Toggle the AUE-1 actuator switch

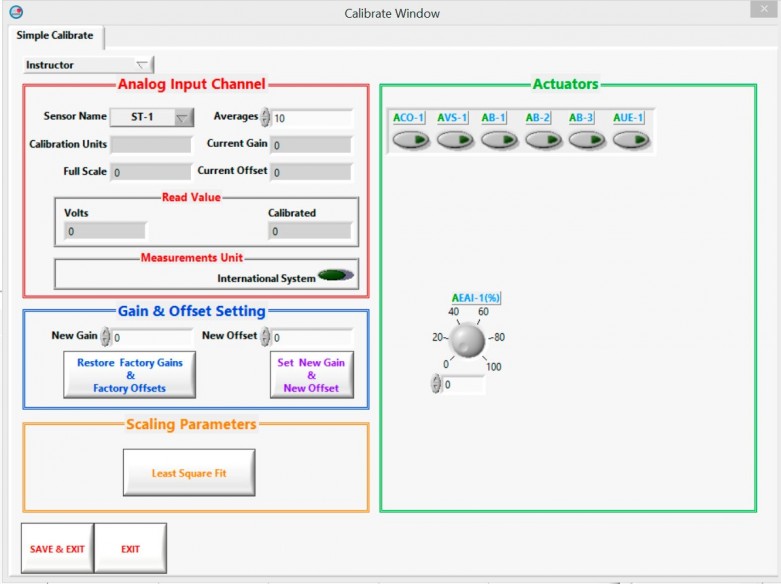point(631,140)
